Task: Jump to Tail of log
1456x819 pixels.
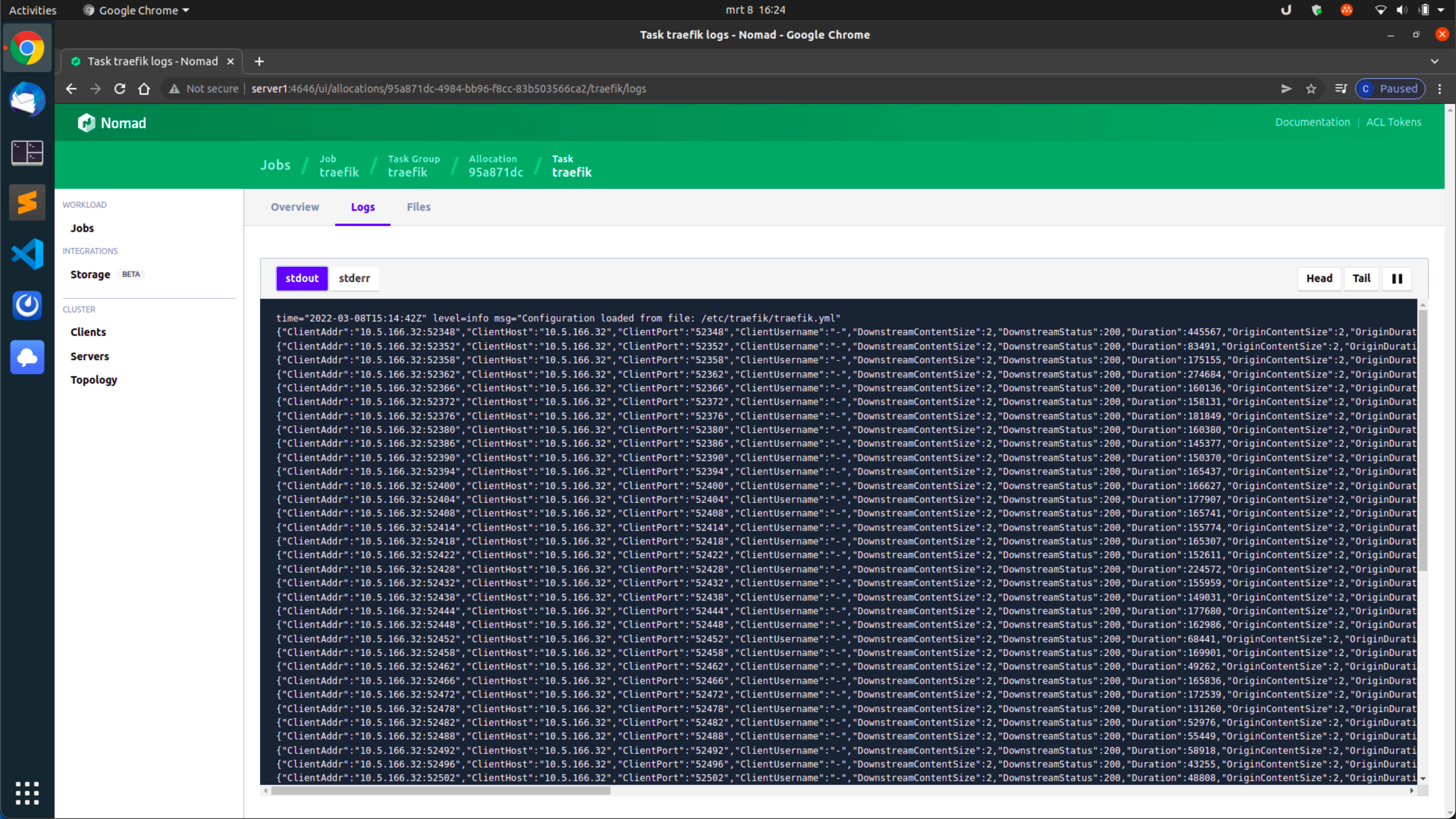Action: coord(1361,278)
